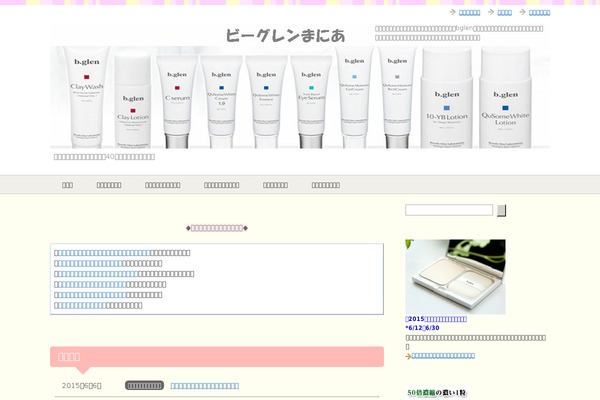Open the bold blue link starting with 2015
Image resolution: width=600 pixels, height=400 pixels.
pyautogui.click(x=436, y=319)
